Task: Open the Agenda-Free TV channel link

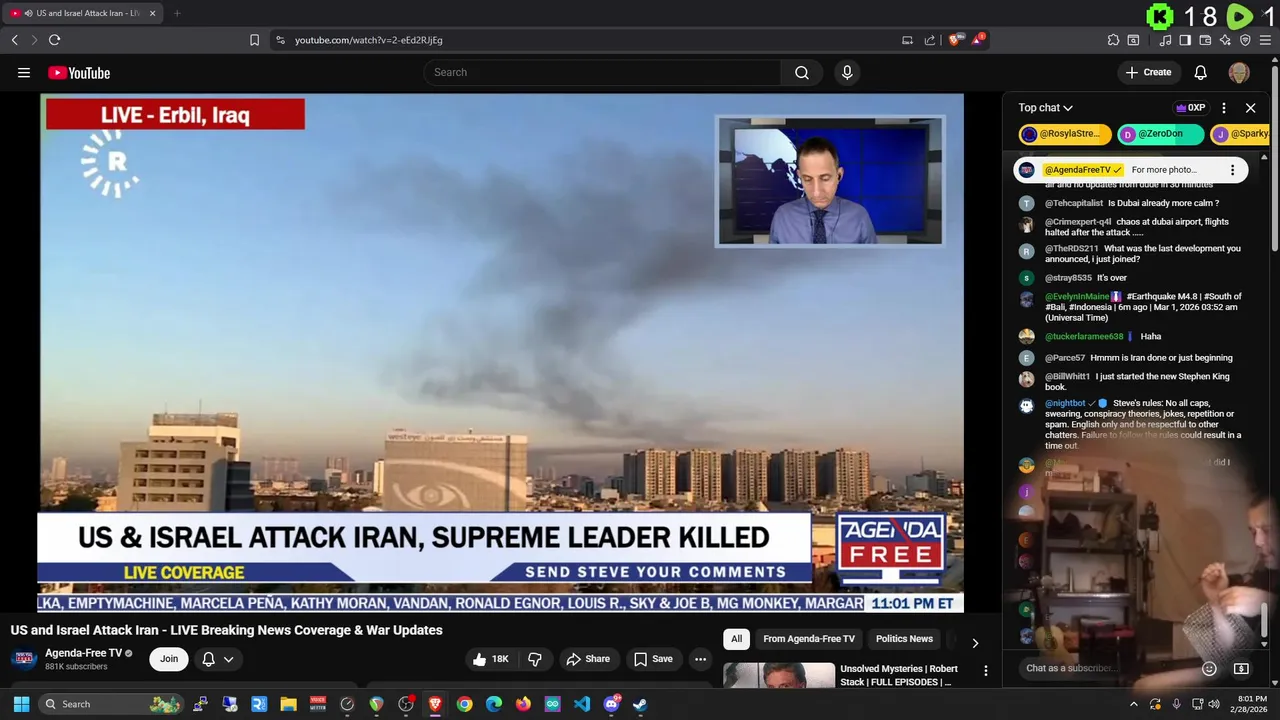Action: 83,653
